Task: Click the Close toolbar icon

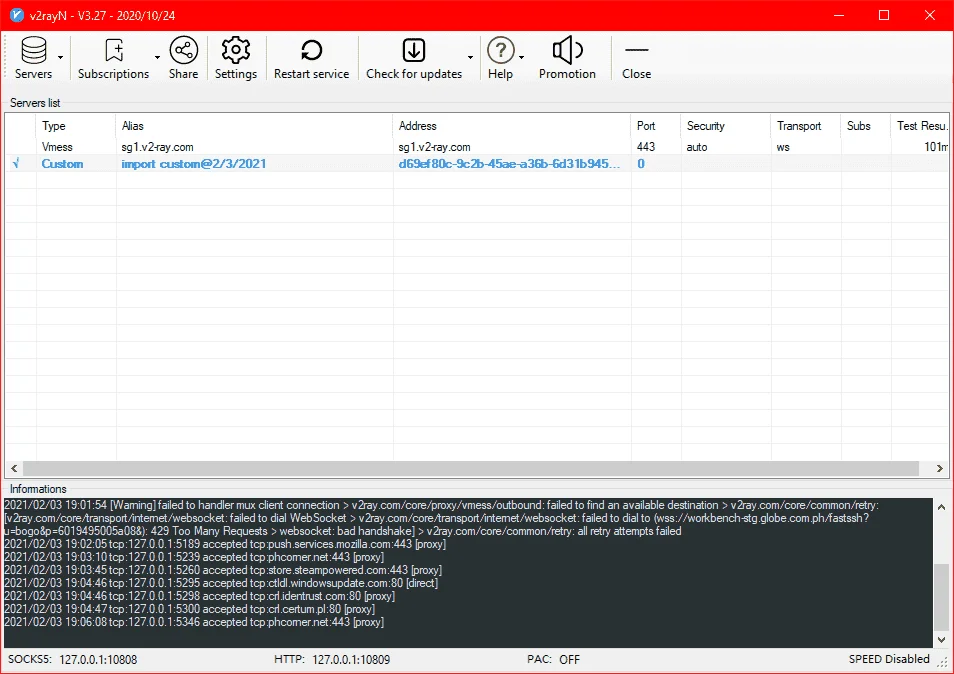Action: 636,50
